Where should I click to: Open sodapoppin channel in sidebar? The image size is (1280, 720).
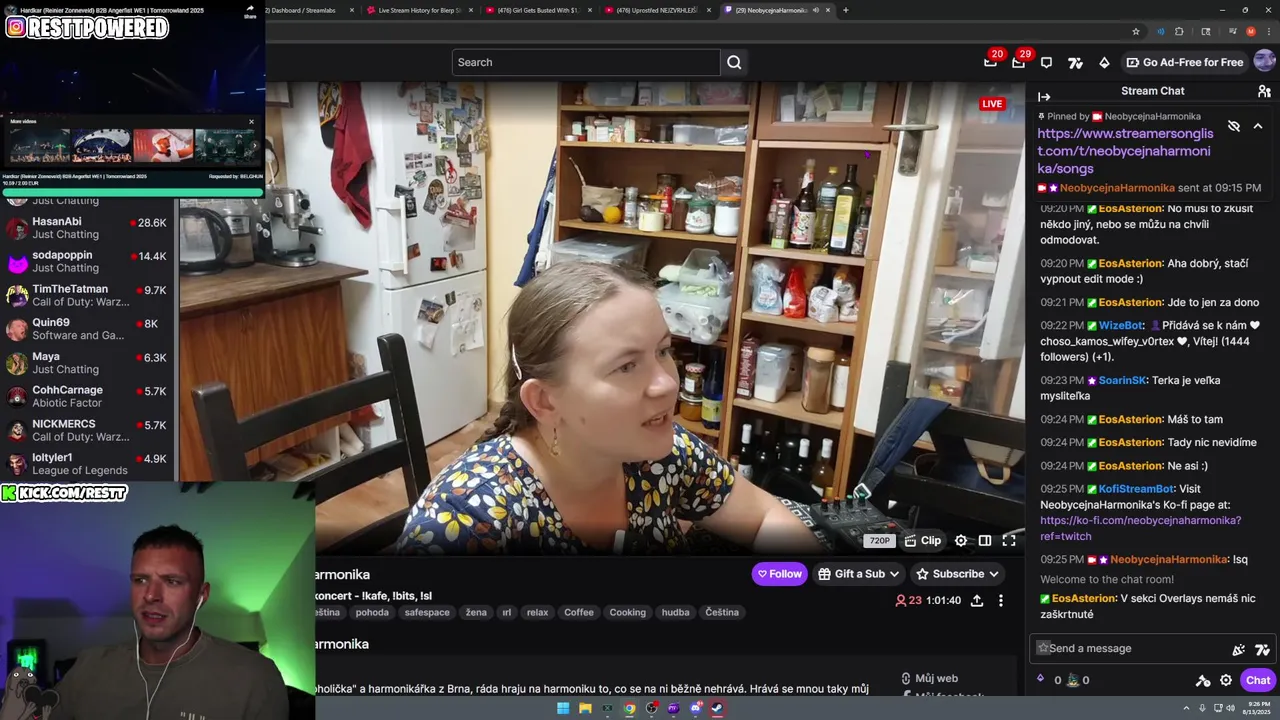88,261
